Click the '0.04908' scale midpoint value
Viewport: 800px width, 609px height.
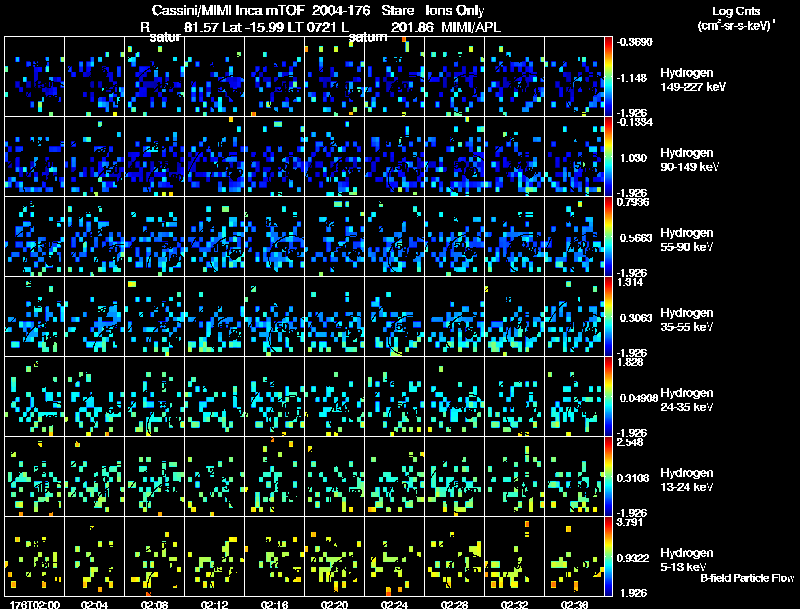638,398
